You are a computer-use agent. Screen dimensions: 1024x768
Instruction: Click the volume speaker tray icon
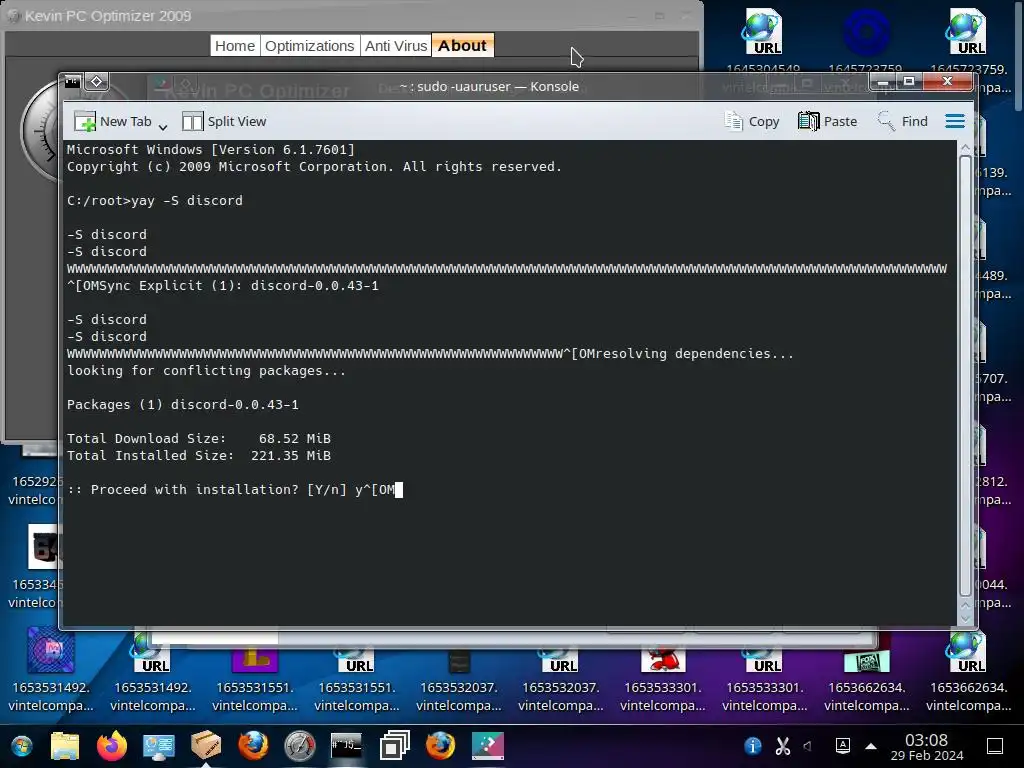[x=808, y=746]
